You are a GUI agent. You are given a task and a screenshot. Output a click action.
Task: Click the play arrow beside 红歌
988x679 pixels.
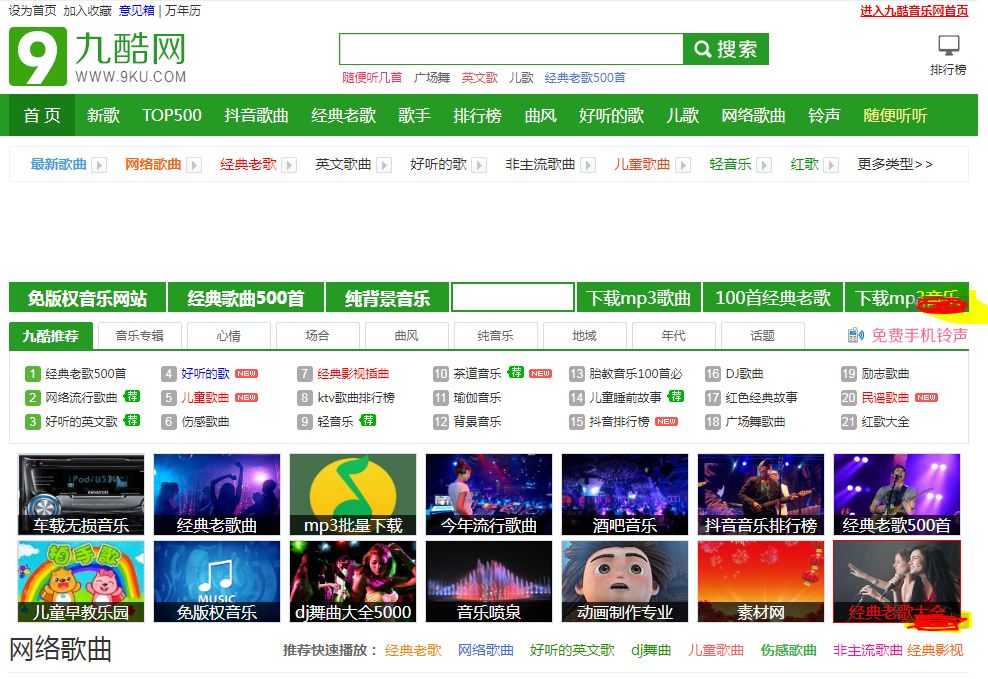(832, 165)
